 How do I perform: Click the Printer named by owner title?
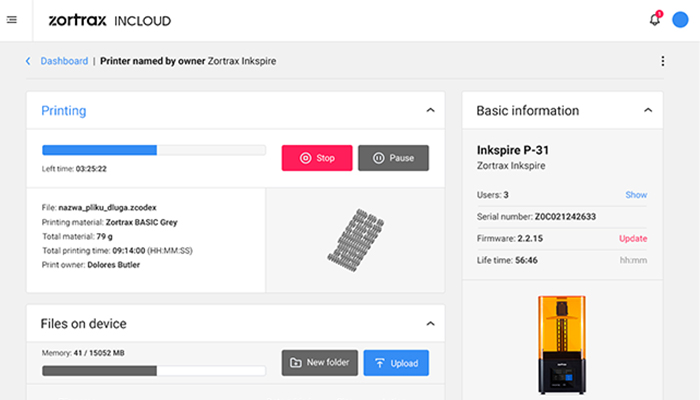click(153, 61)
